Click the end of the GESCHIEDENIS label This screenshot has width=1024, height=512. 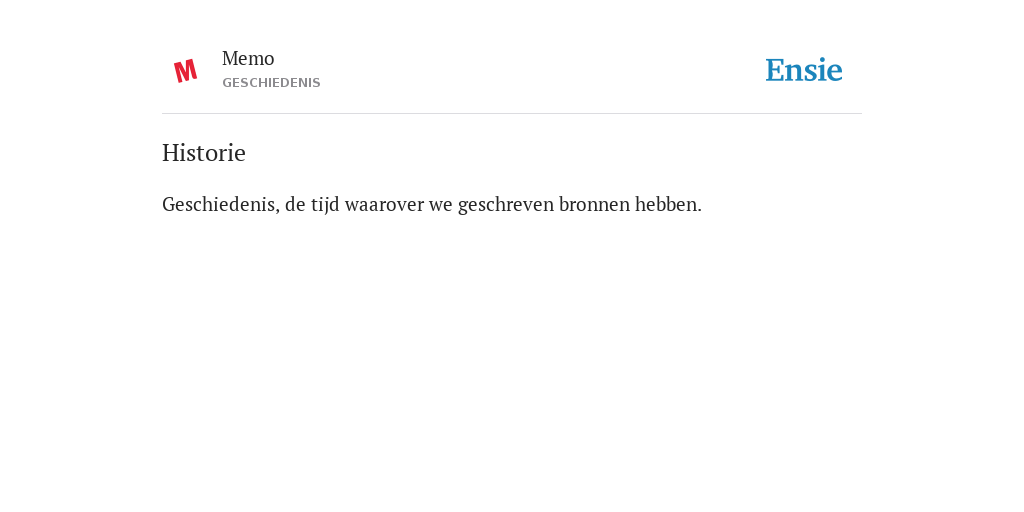click(x=315, y=83)
